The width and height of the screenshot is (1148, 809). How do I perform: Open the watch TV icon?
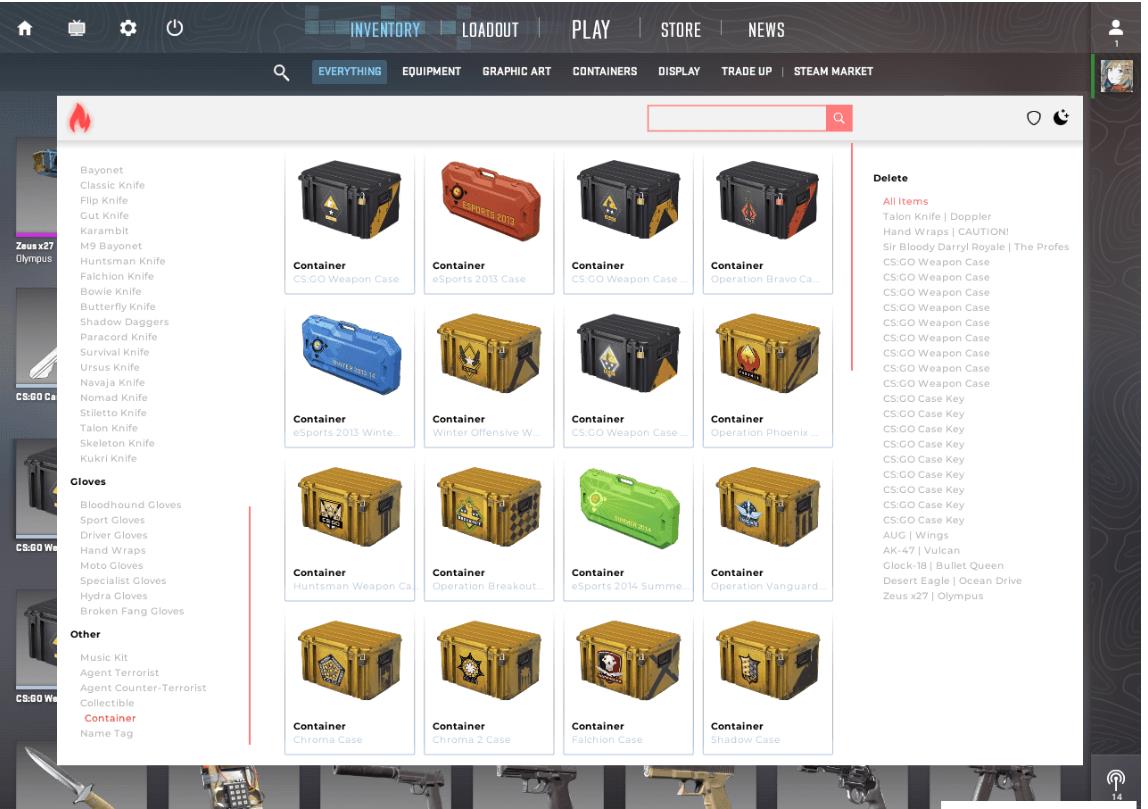[76, 29]
